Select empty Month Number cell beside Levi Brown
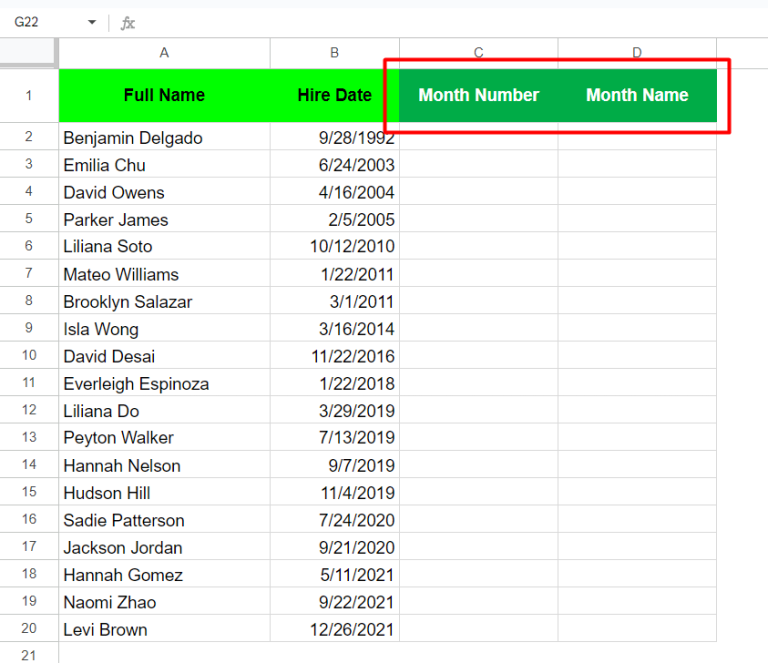 pyautogui.click(x=479, y=628)
